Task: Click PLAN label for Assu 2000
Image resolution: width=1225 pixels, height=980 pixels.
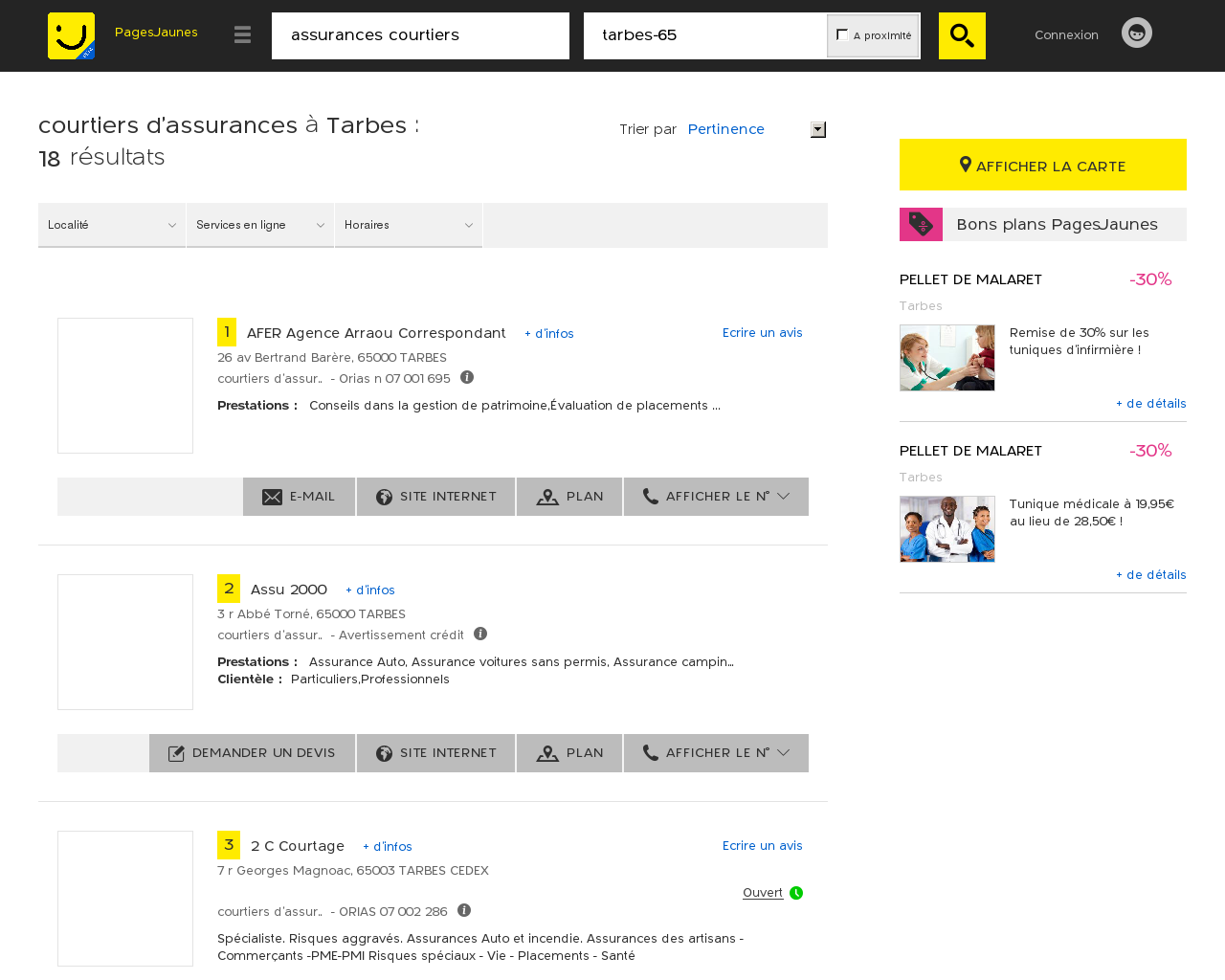Action: coord(585,753)
